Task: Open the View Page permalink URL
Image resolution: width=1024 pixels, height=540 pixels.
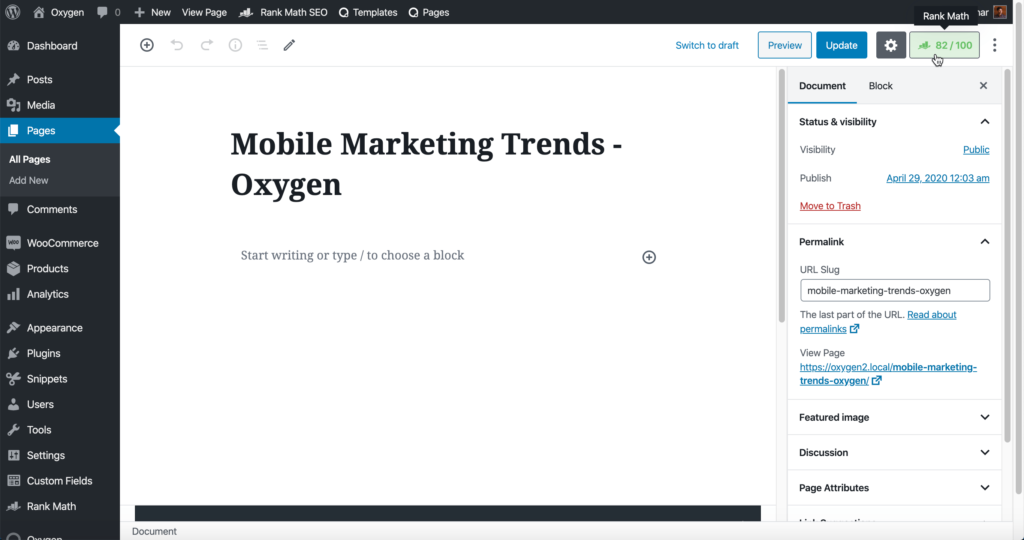Action: pos(888,373)
